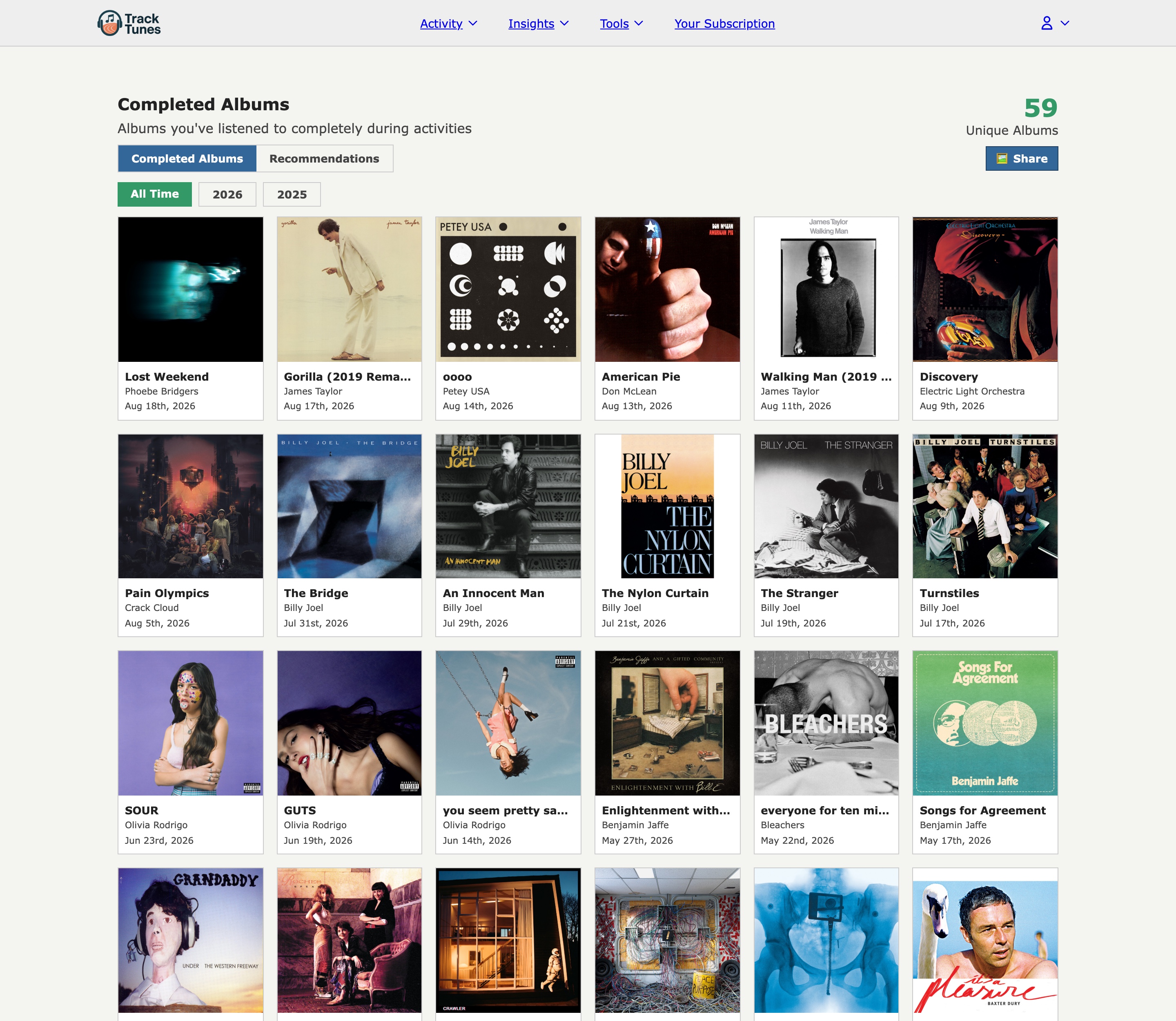Screen dimensions: 1176x1021
Task: Open the GUTS album cover
Action: (349, 724)
